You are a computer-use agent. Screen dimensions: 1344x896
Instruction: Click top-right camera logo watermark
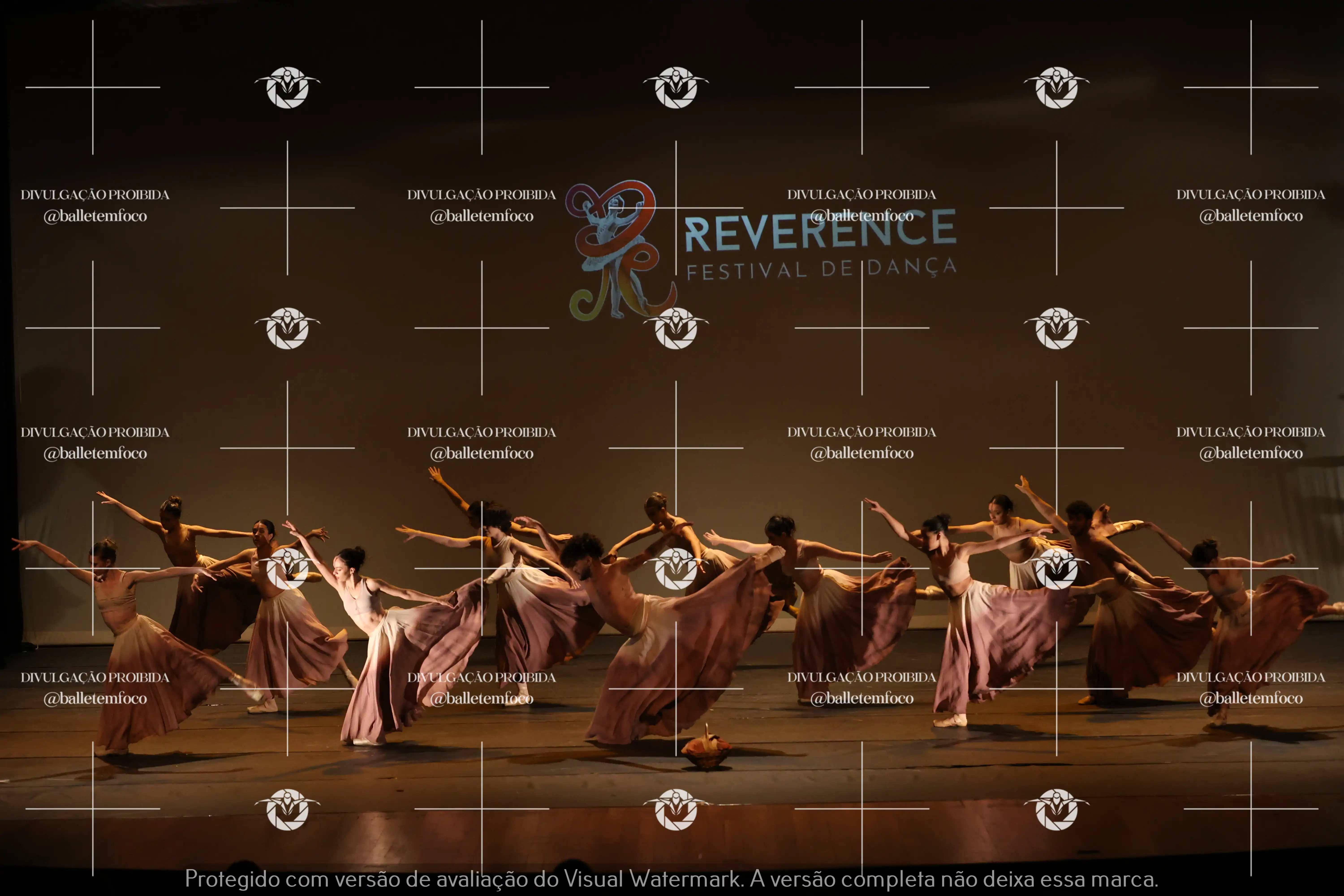[x=1057, y=87]
